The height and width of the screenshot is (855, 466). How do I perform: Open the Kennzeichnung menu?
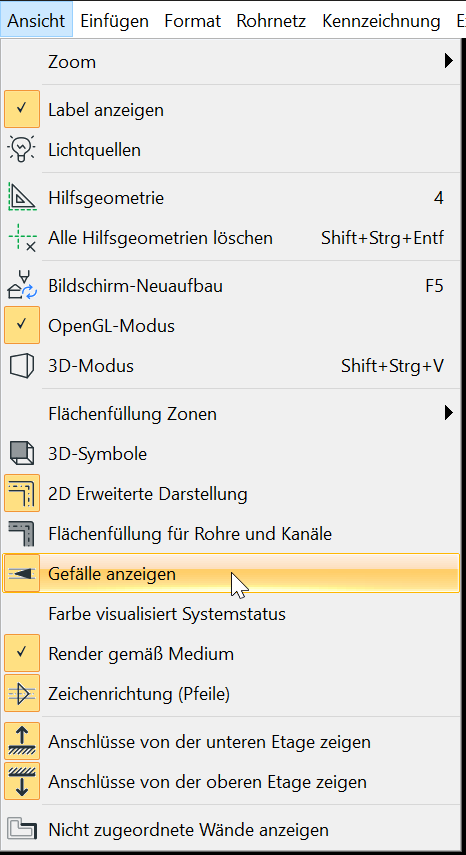pyautogui.click(x=381, y=21)
